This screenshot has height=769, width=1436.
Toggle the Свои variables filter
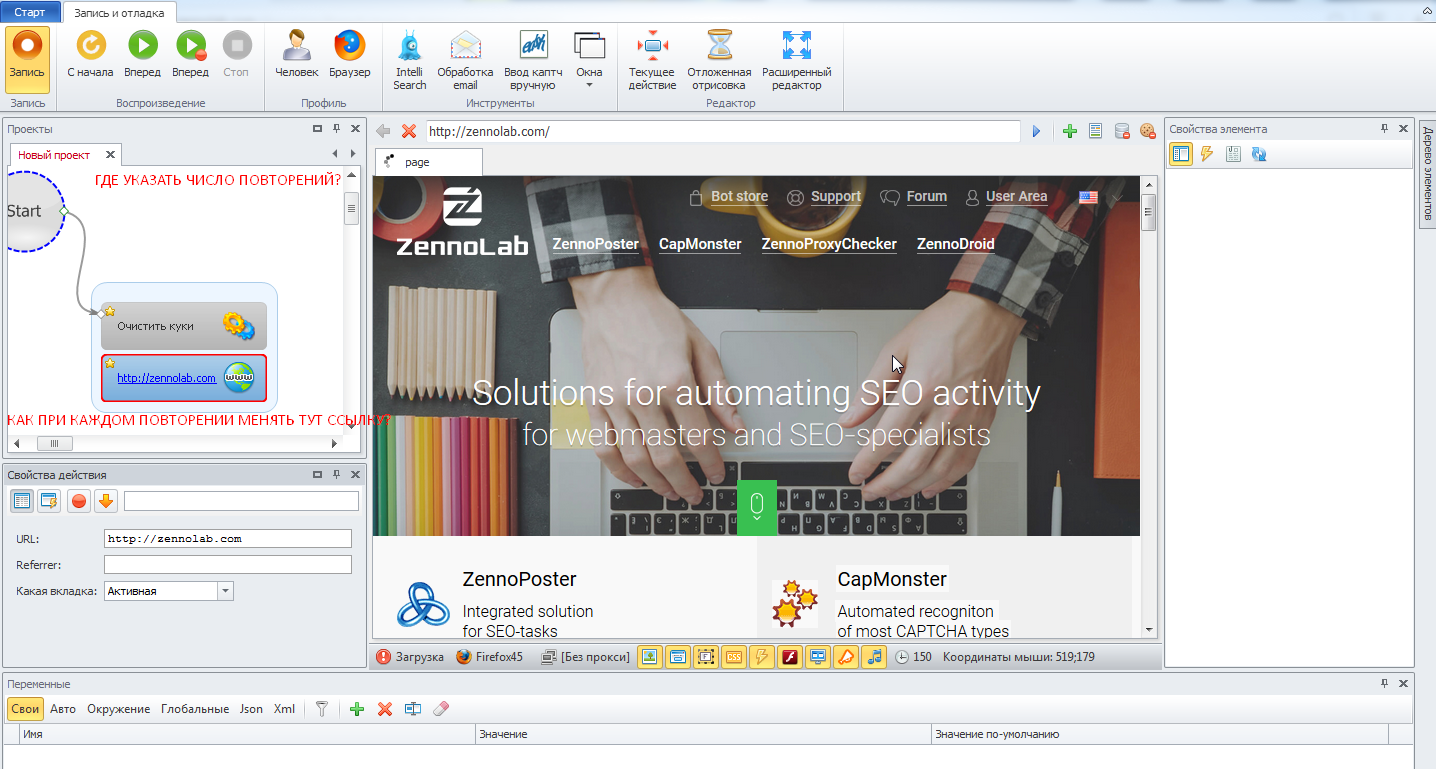pos(26,709)
